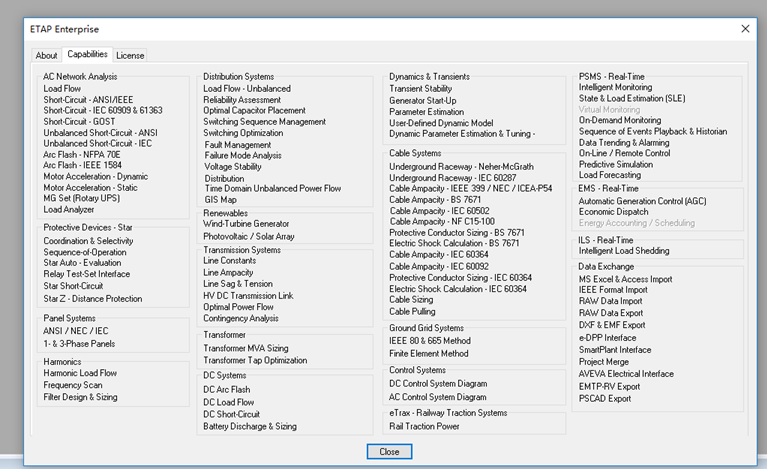Click 'Intelligent Monitoring' under PSMS
This screenshot has width=768, height=472.
pyautogui.click(x=615, y=87)
